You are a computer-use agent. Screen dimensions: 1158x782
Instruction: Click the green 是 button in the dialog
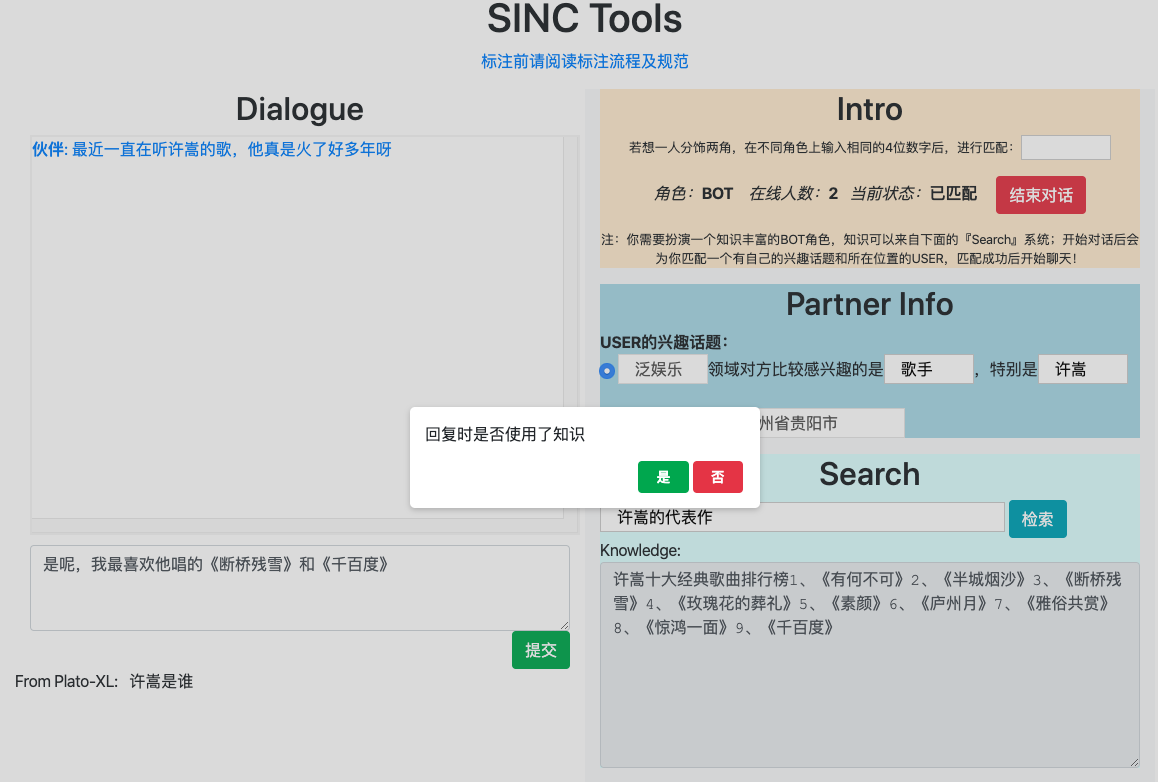pyautogui.click(x=662, y=477)
